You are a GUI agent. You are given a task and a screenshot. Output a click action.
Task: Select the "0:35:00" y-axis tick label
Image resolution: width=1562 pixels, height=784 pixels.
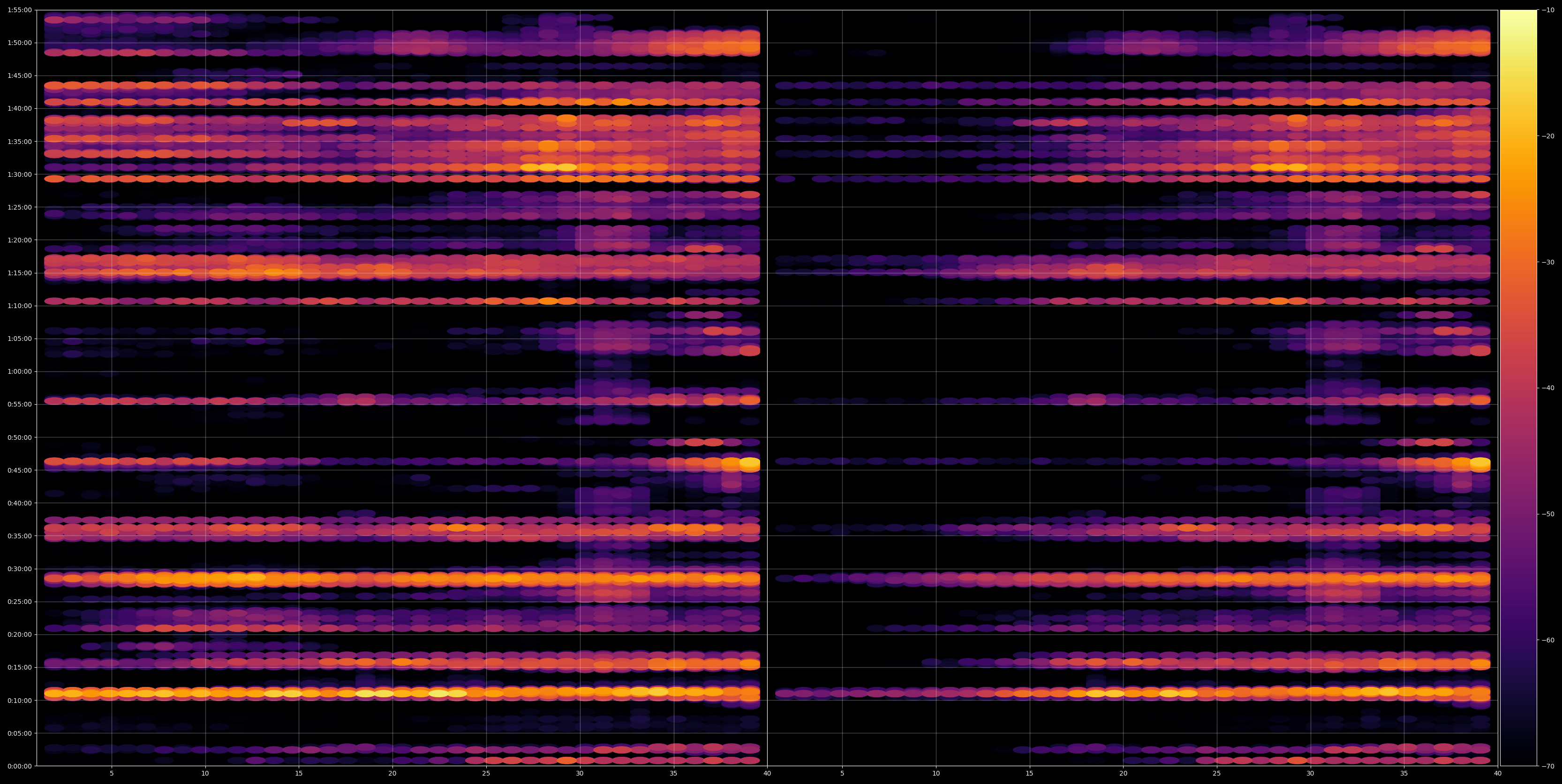pyautogui.click(x=20, y=536)
